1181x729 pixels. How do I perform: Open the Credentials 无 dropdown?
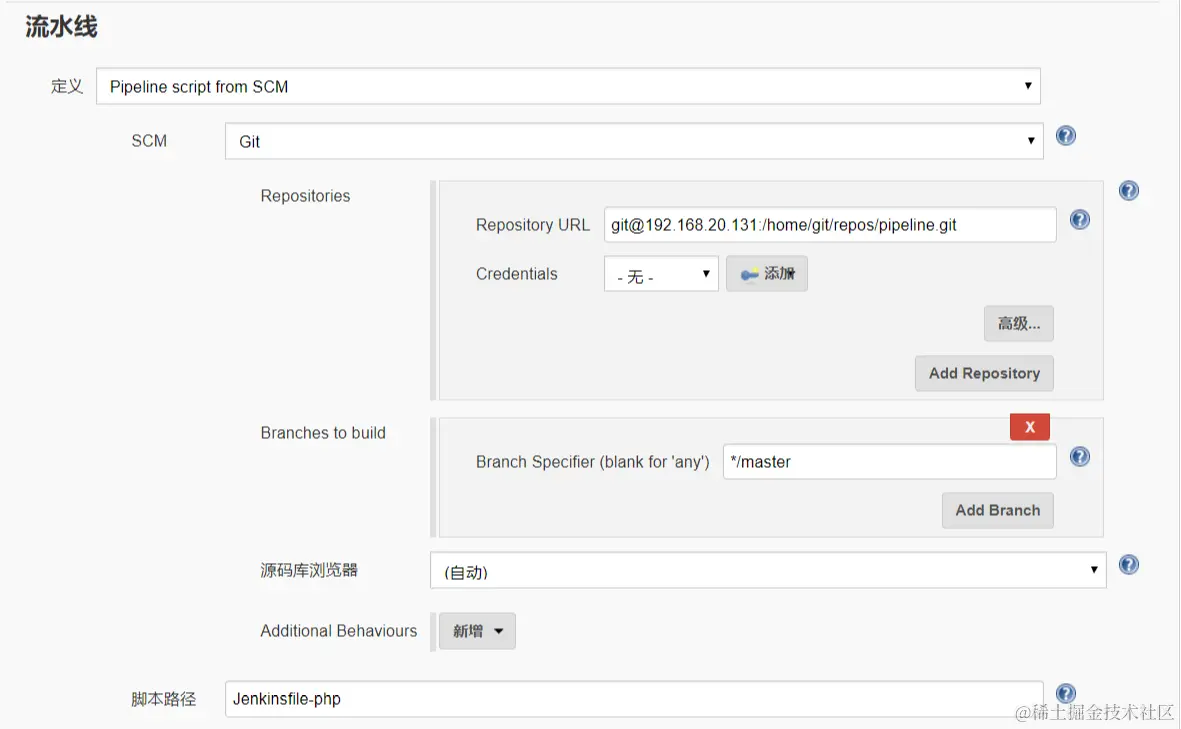pos(661,274)
